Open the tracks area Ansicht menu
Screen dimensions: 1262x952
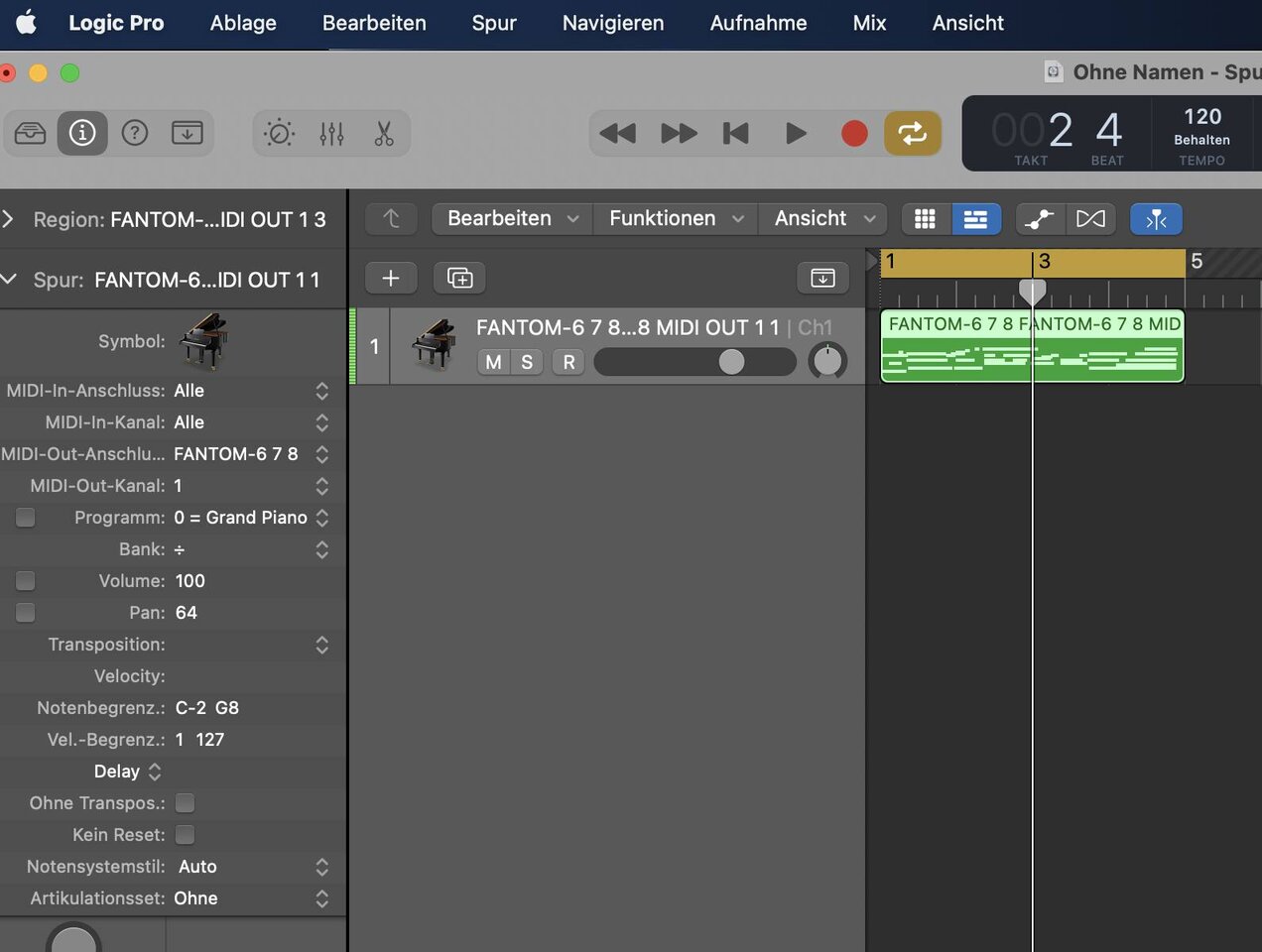[823, 219]
